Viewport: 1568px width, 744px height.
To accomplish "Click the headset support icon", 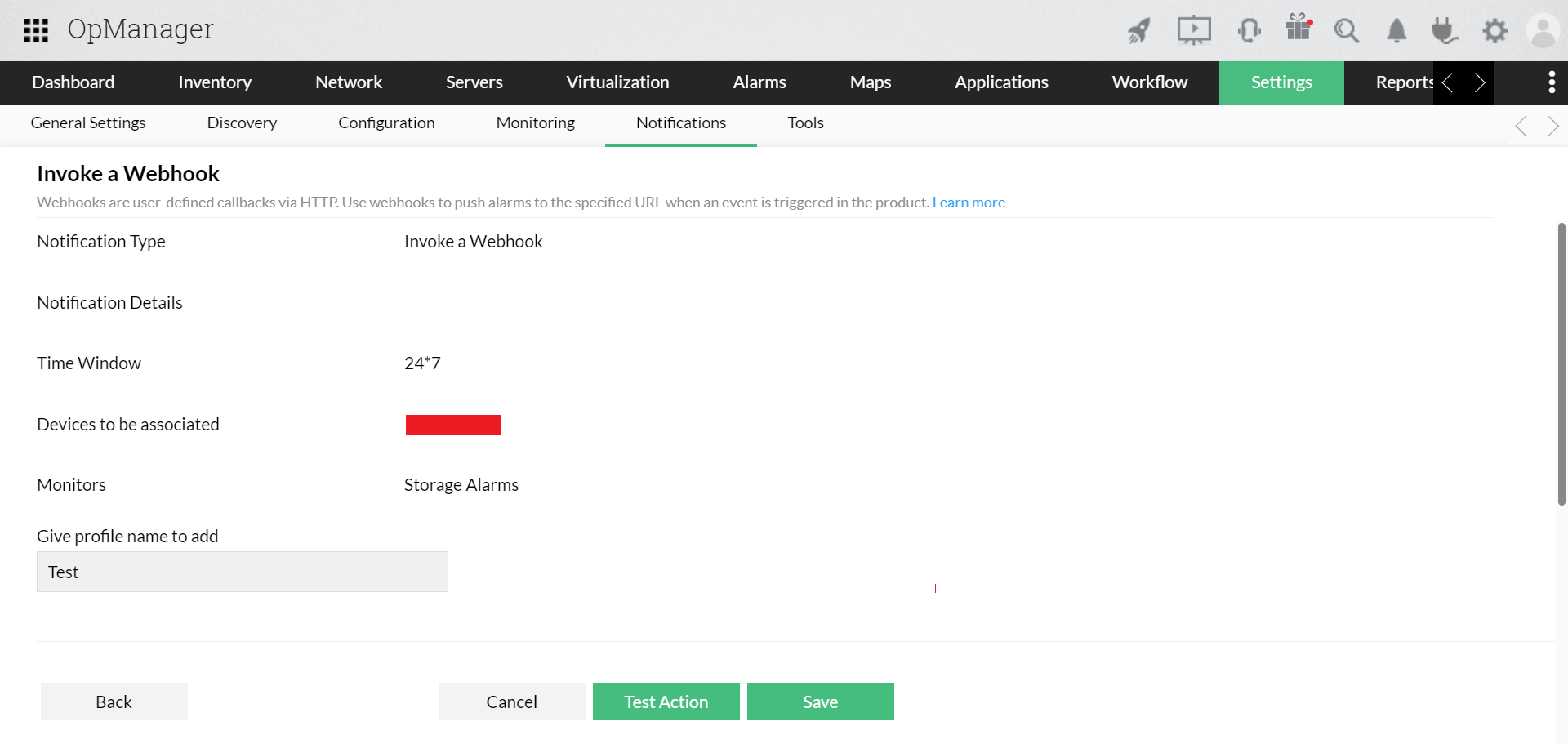I will pyautogui.click(x=1249, y=30).
